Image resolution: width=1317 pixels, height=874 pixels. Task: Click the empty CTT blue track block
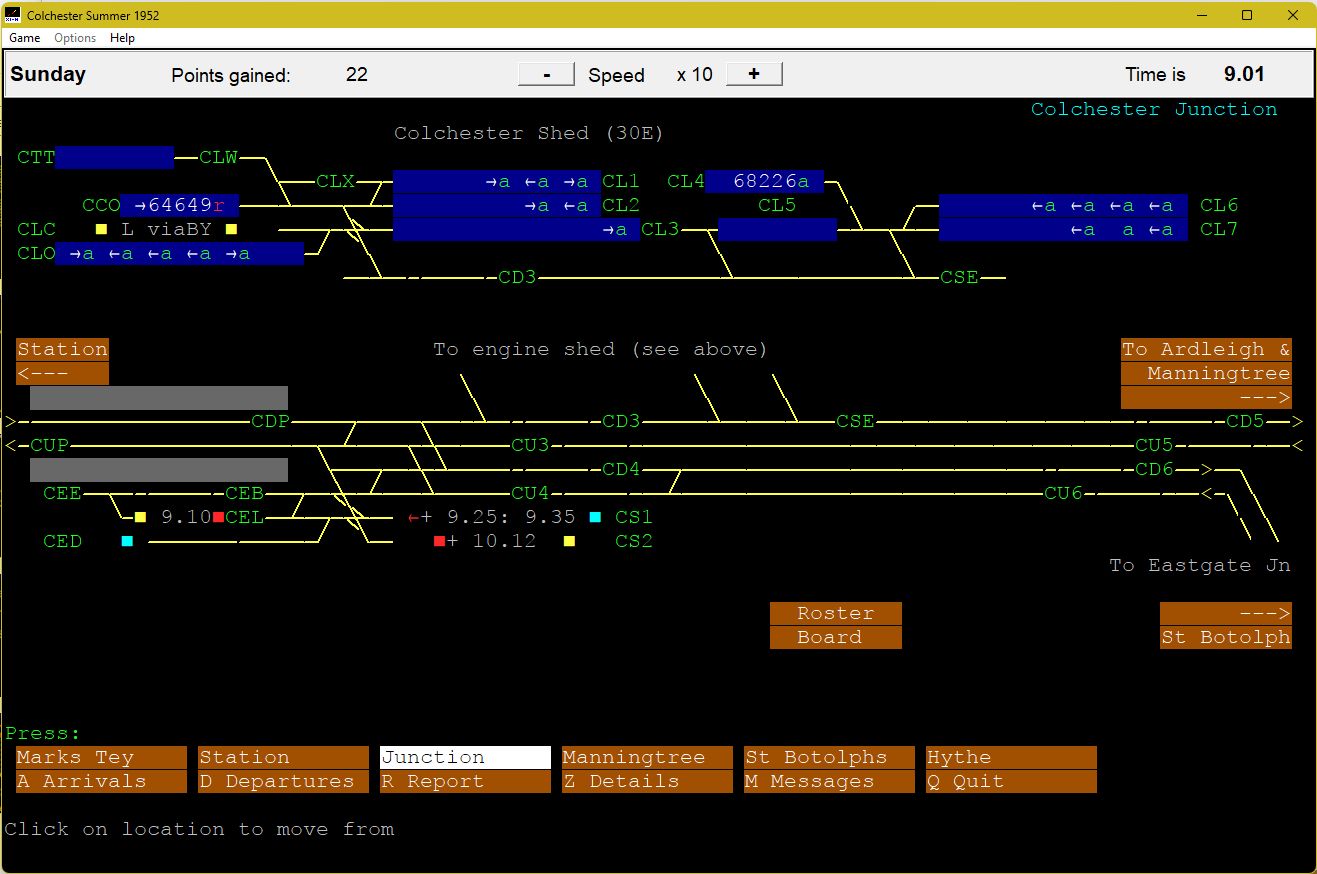[114, 157]
